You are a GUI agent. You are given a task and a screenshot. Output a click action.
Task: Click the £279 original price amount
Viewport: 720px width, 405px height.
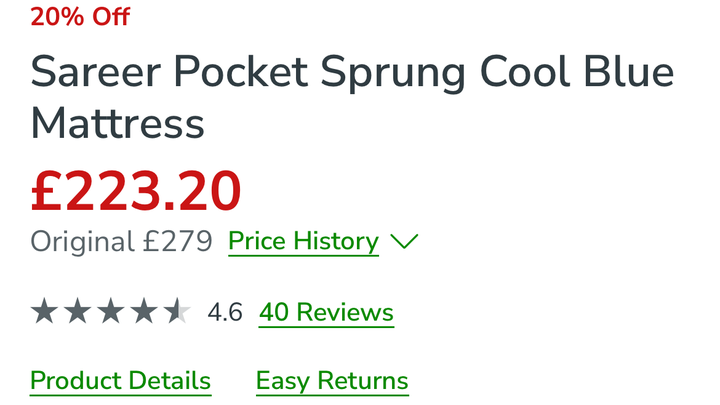pos(176,241)
